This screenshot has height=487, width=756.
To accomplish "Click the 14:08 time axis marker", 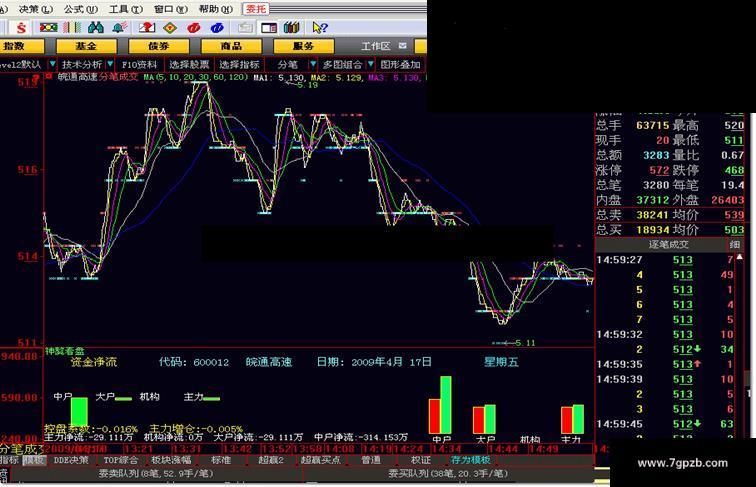I will tap(341, 449).
